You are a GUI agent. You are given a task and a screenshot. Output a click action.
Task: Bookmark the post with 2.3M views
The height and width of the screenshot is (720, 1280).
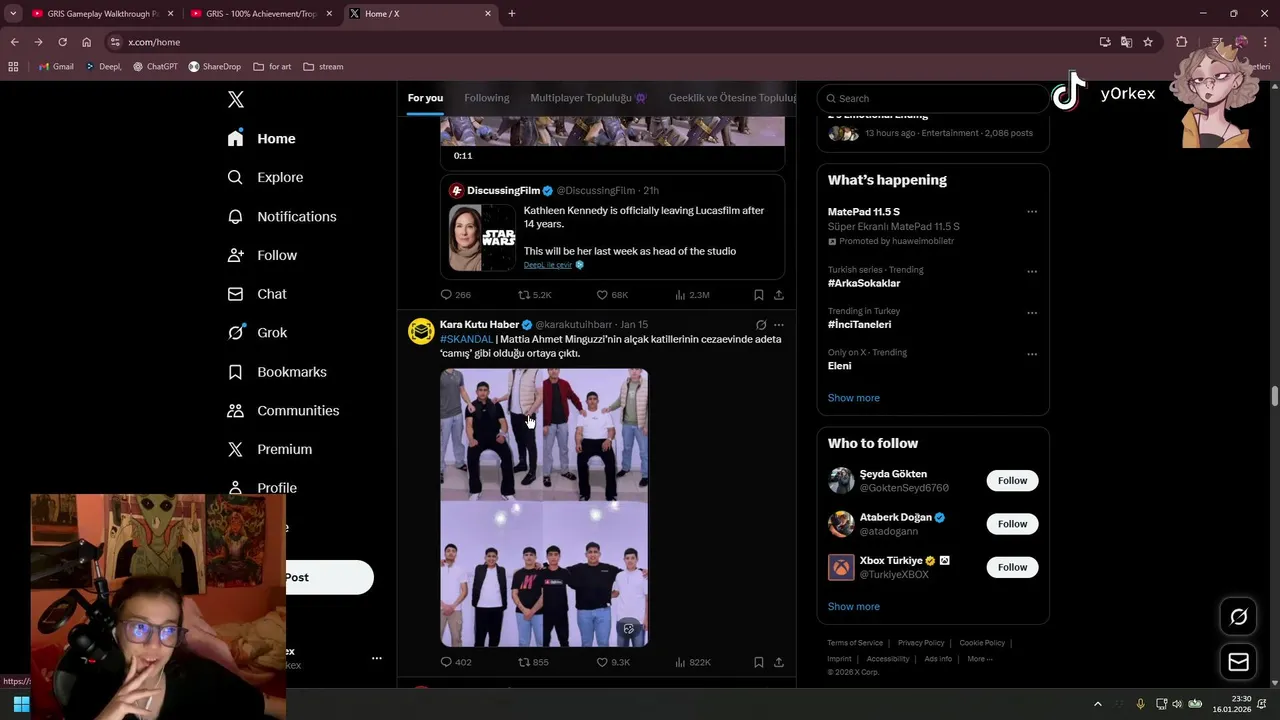759,295
